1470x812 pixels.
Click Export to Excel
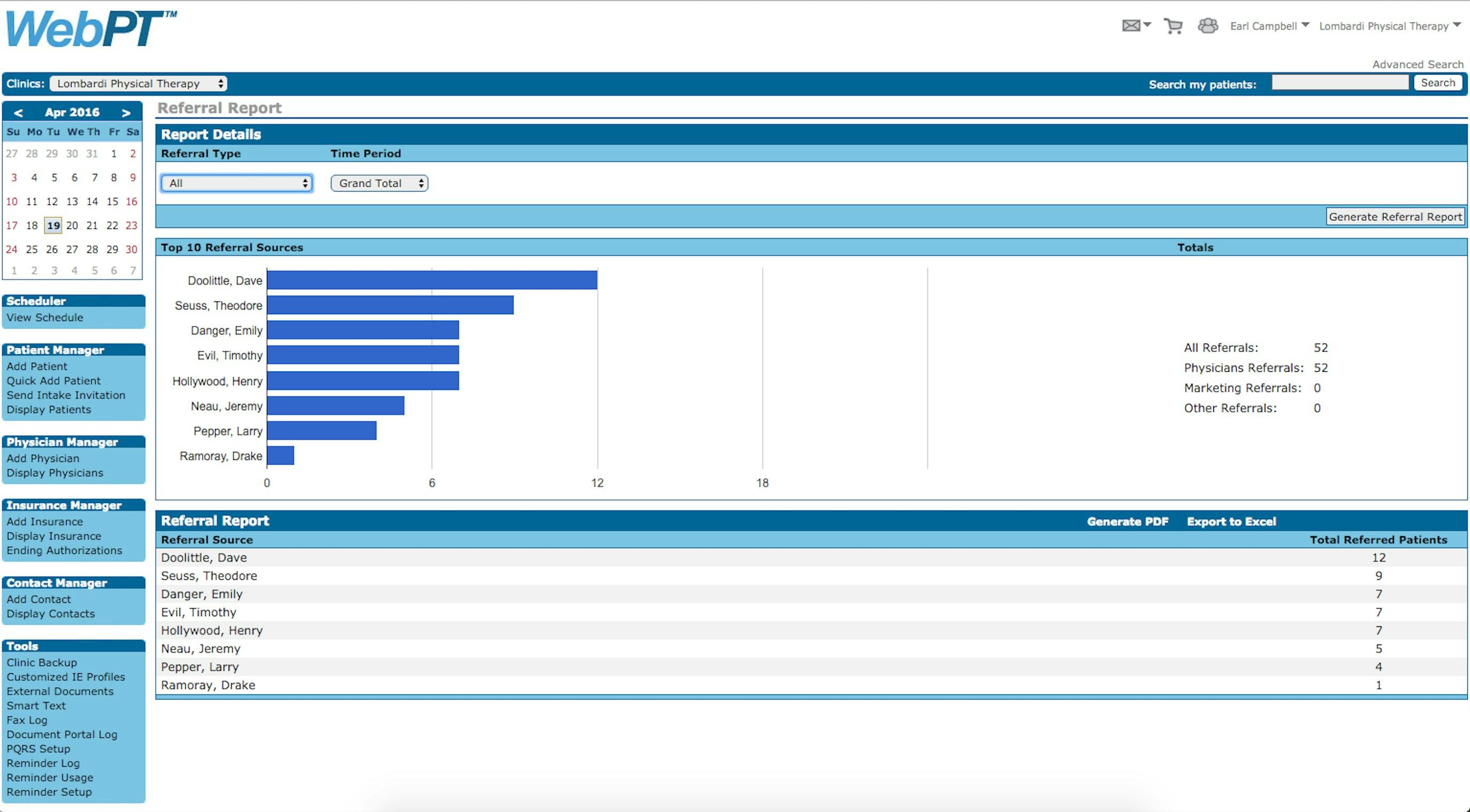[1231, 521]
